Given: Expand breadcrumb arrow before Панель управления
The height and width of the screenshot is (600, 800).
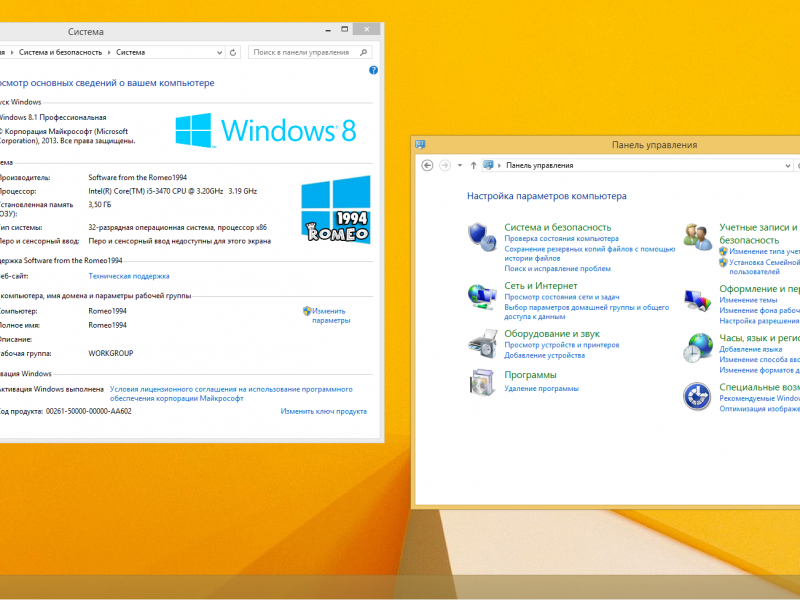Looking at the screenshot, I should tap(499, 165).
